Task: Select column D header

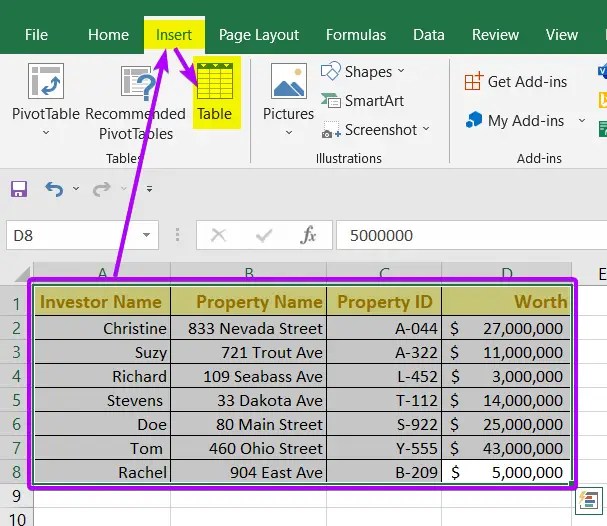Action: (506, 272)
